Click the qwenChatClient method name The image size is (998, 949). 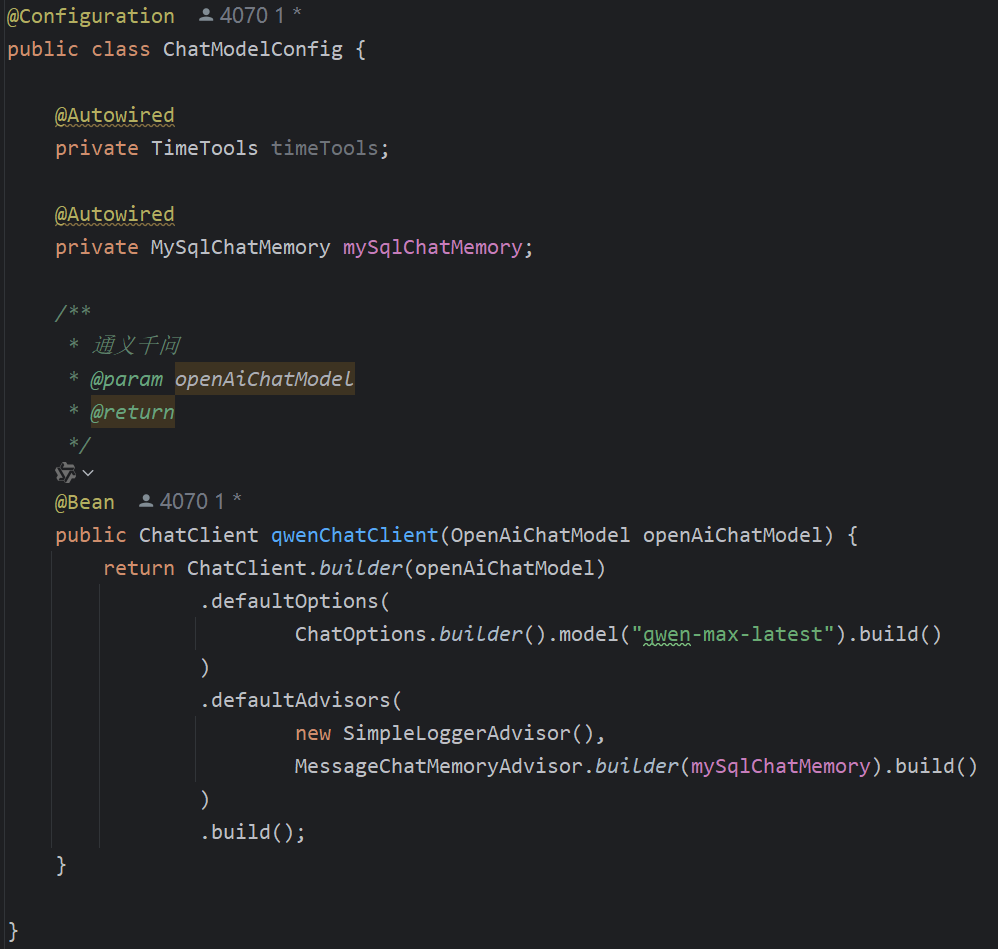click(x=351, y=534)
